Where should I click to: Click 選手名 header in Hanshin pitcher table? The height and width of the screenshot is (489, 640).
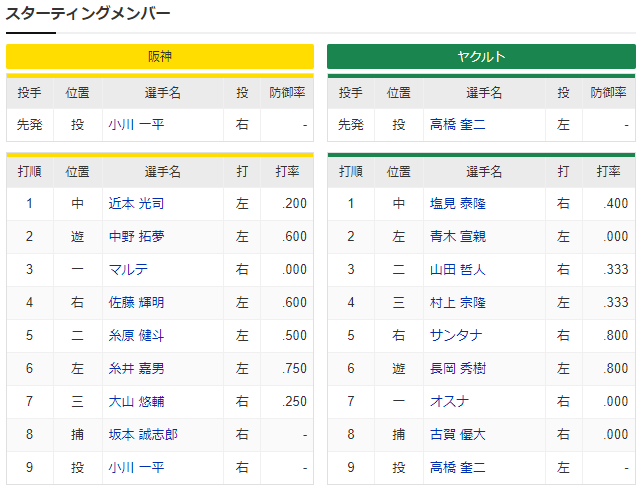pyautogui.click(x=162, y=93)
